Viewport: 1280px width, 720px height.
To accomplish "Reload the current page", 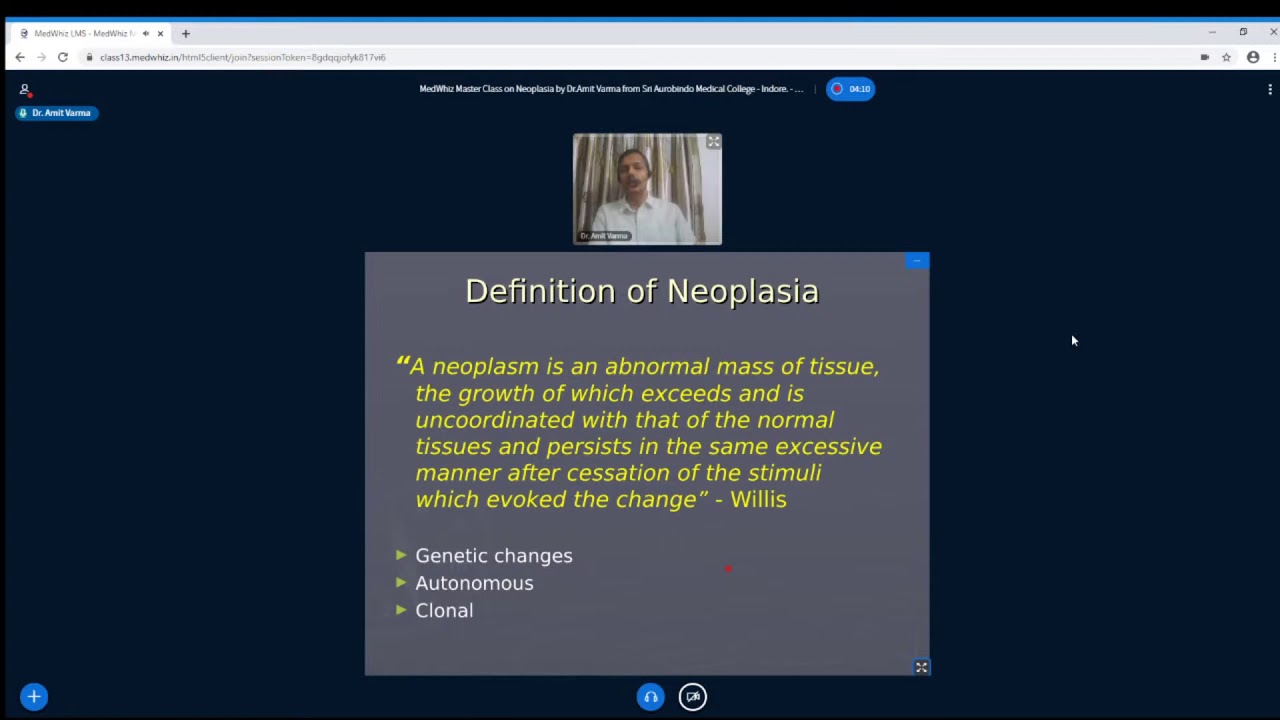I will [x=63, y=57].
